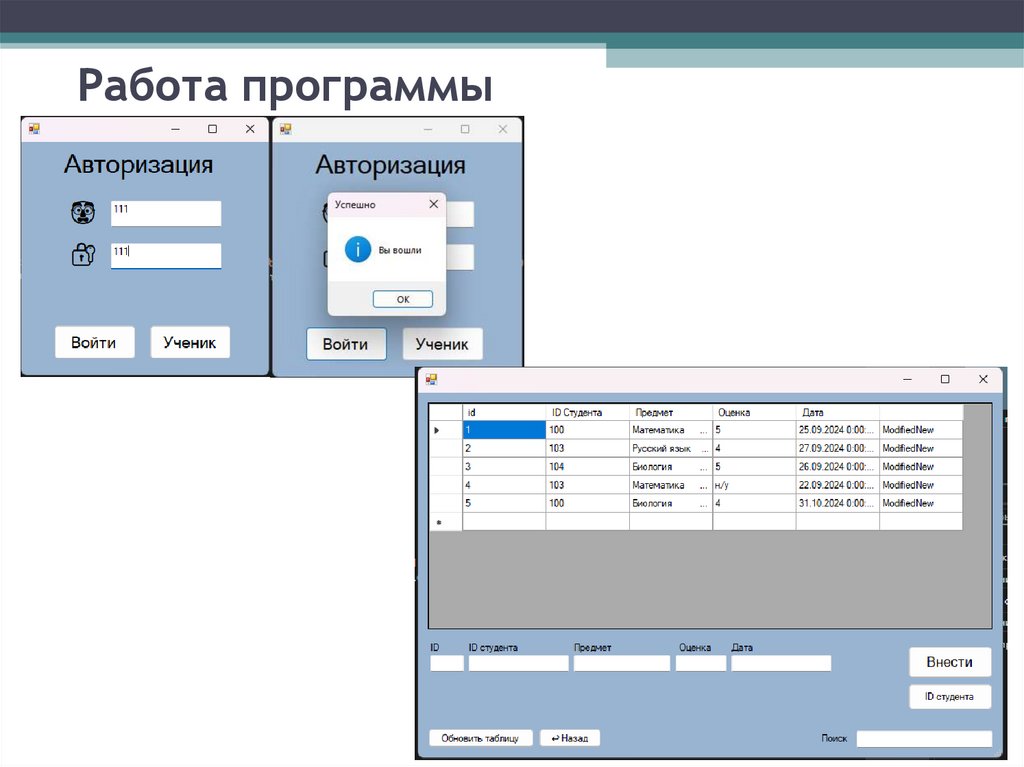Close the grades table window
The width and height of the screenshot is (1024, 767).
(x=983, y=379)
